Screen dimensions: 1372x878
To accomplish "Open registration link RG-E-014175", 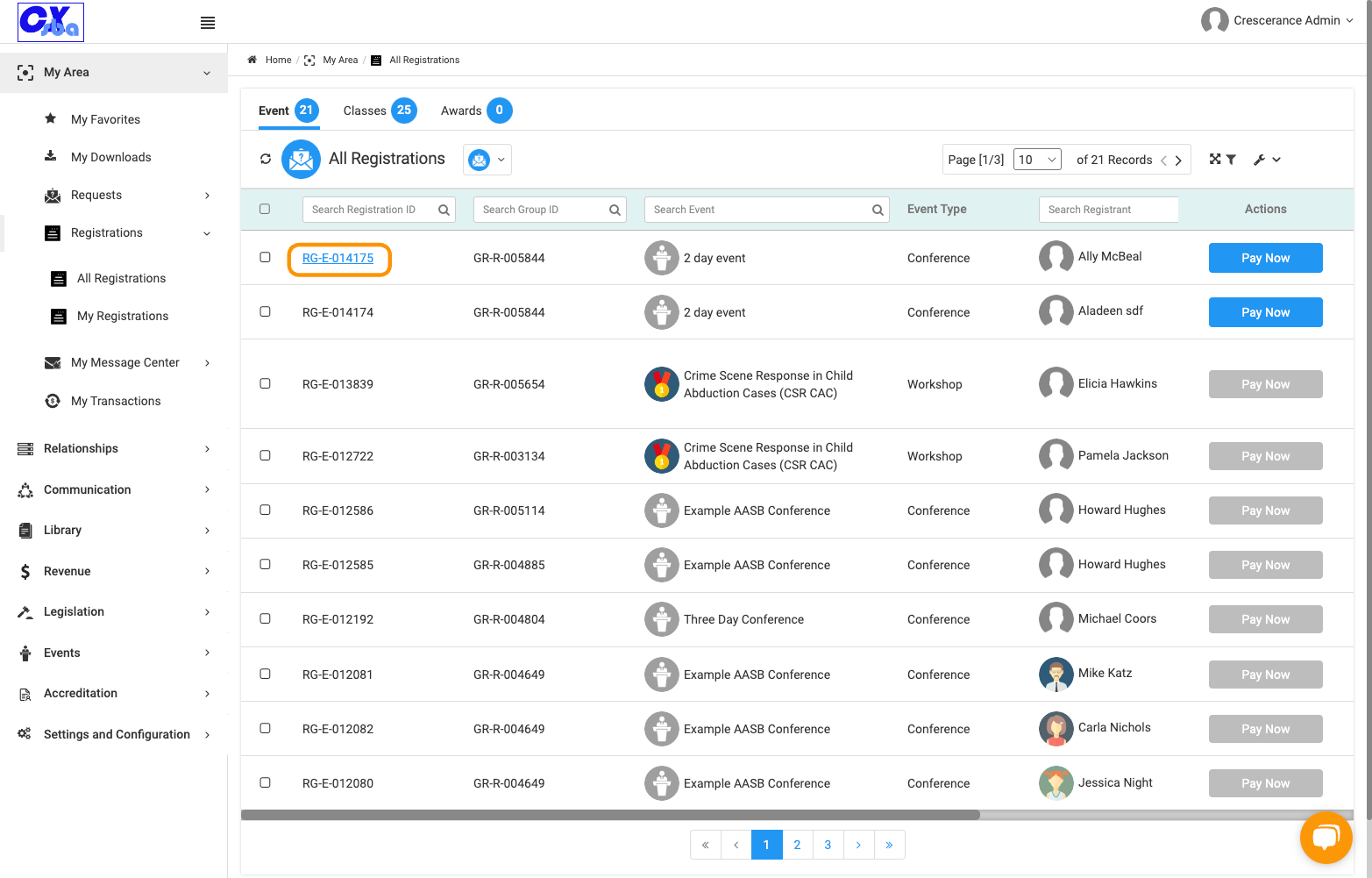I will (x=338, y=258).
